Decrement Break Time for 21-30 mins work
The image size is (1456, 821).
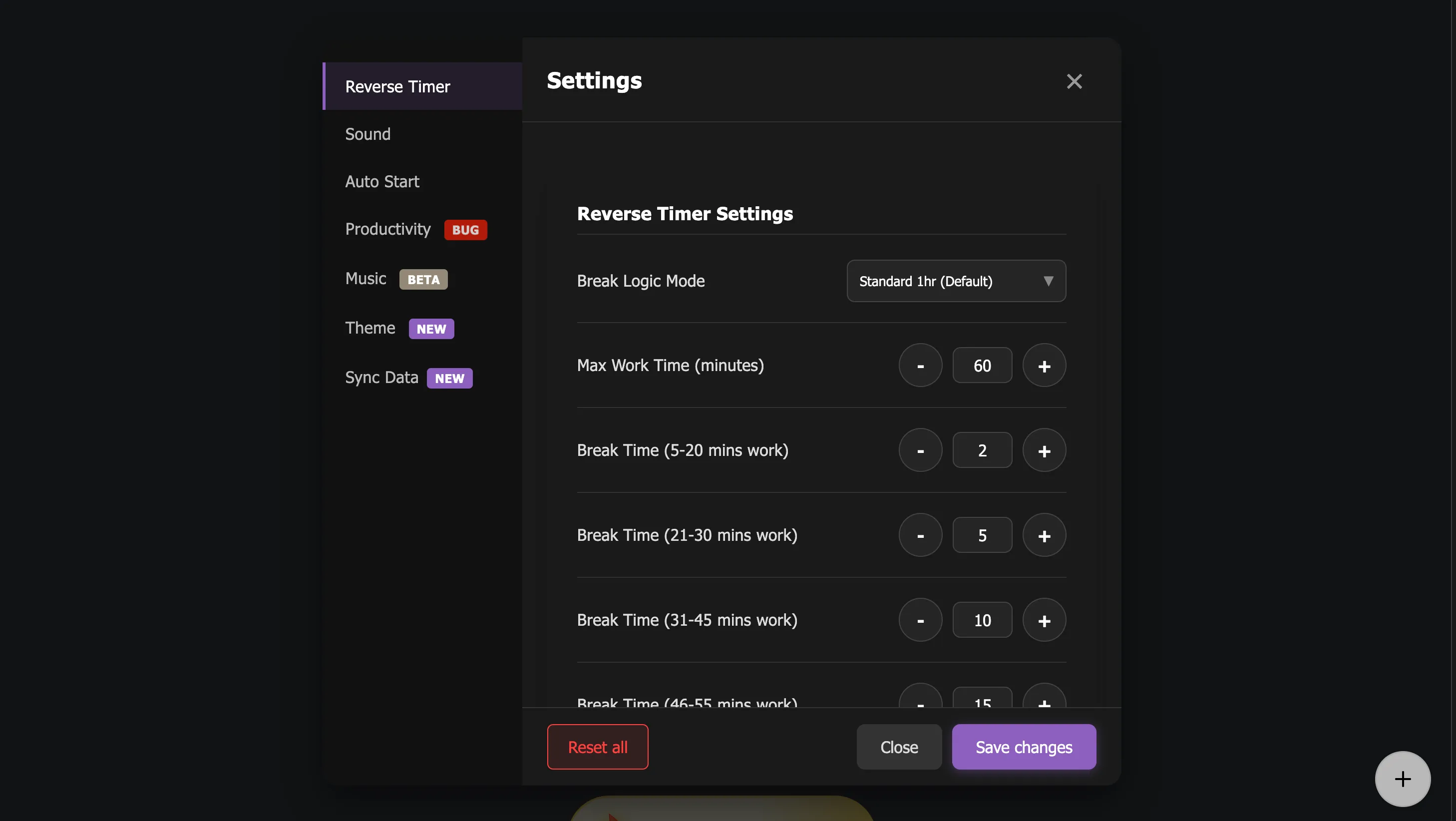pyautogui.click(x=920, y=535)
